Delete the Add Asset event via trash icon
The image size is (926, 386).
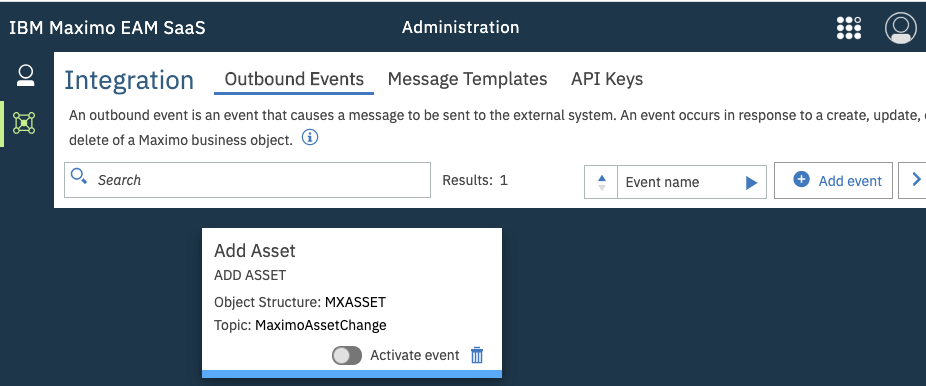pos(477,355)
